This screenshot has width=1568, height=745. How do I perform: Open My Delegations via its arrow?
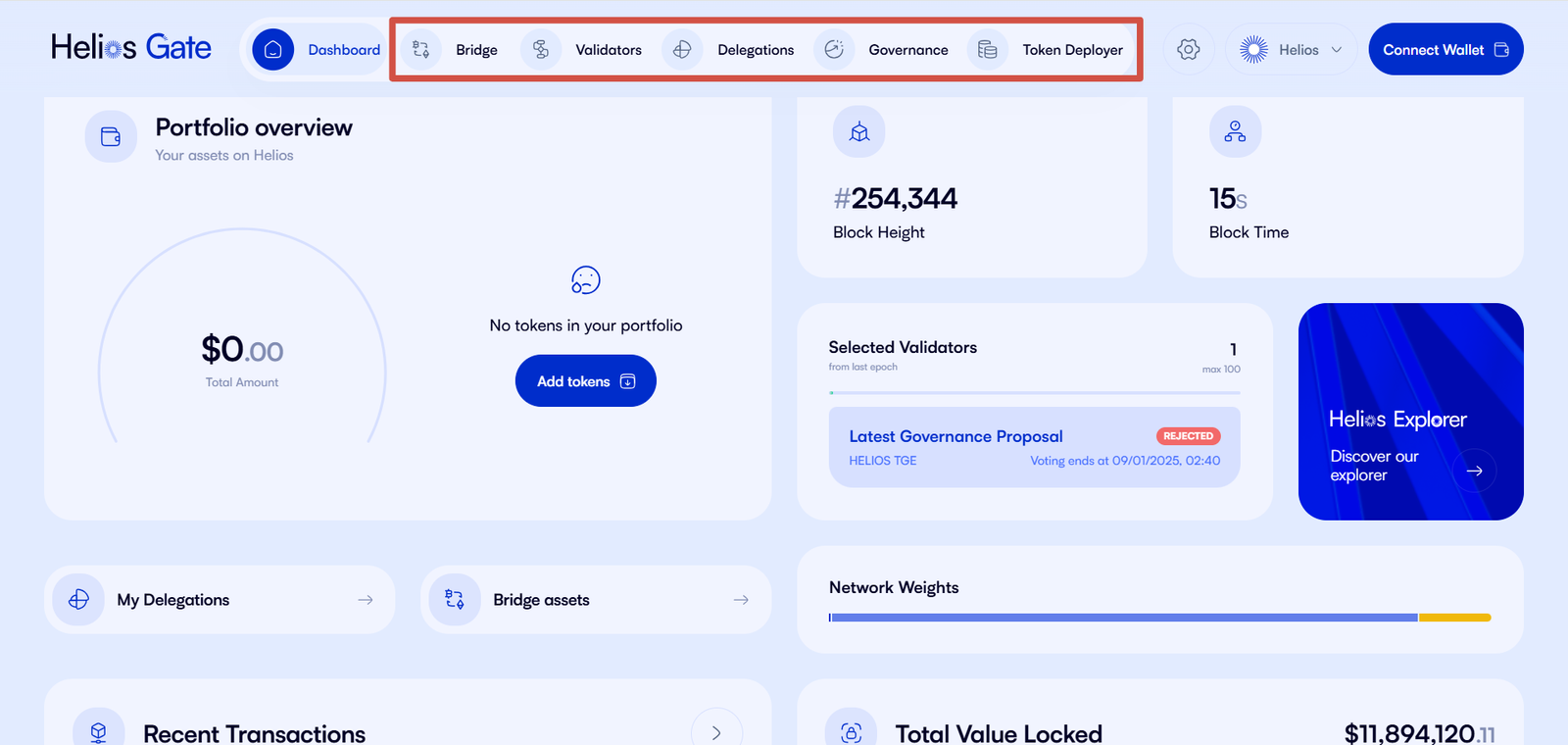click(366, 600)
